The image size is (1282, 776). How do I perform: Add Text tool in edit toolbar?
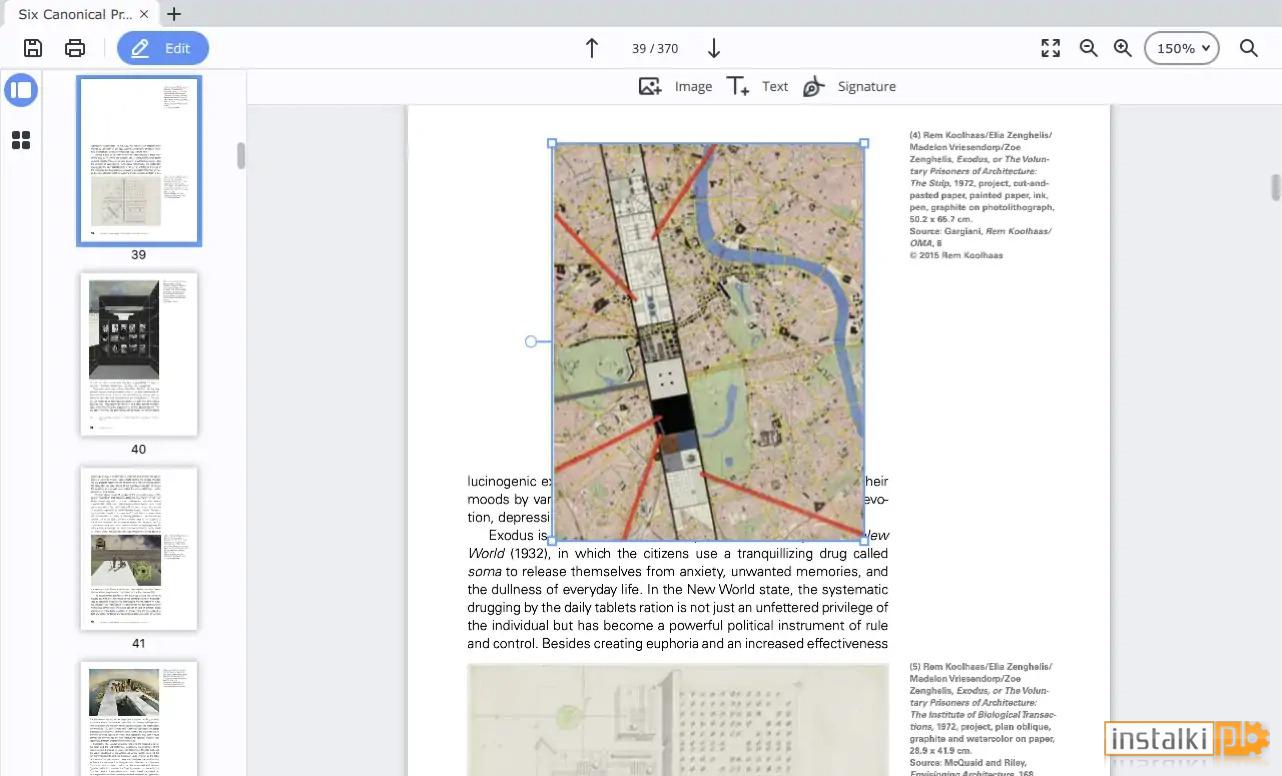(x=757, y=87)
